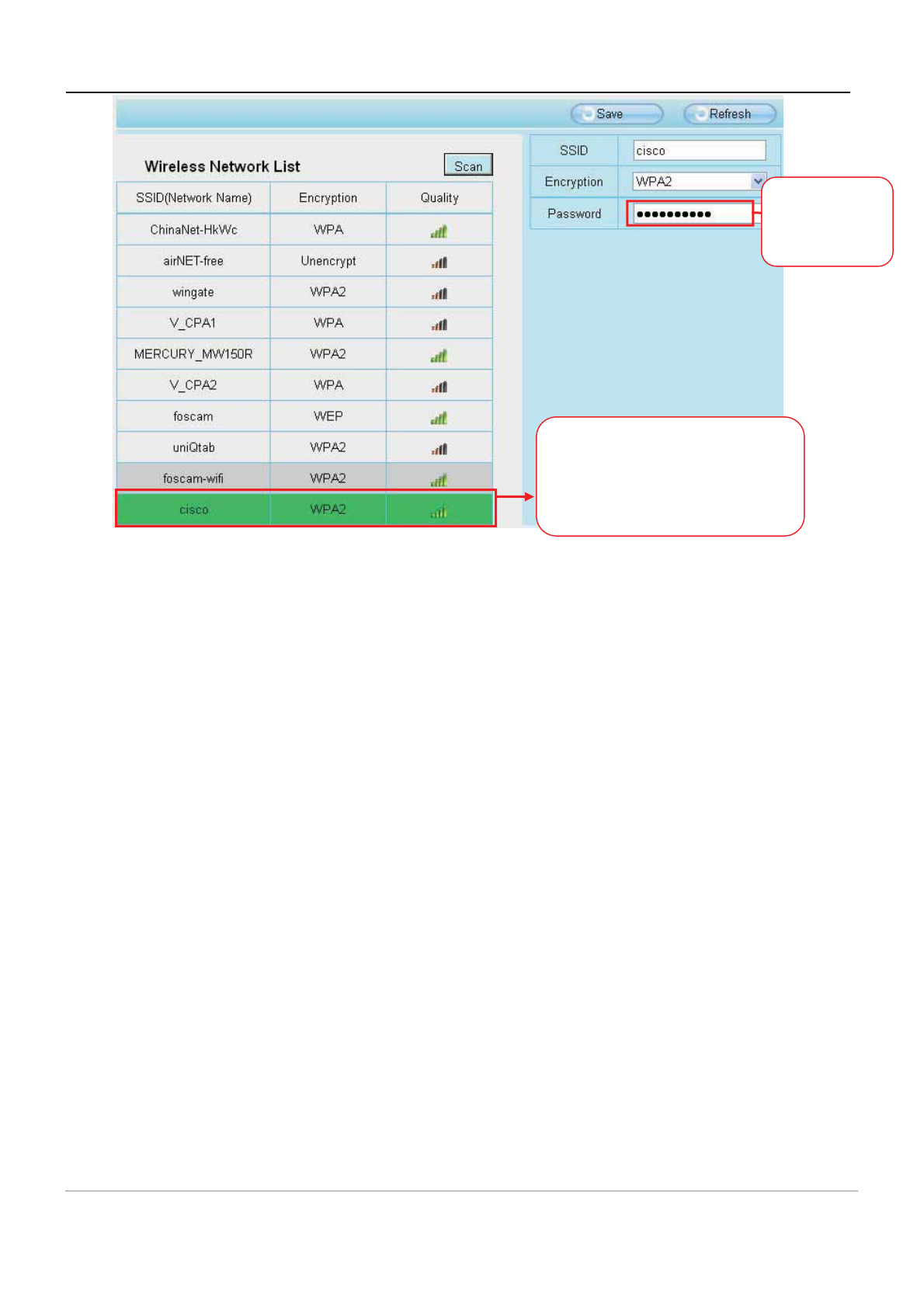This screenshot has height=1308, width=924.
Task: Select the cisco network in list
Action: 304,509
